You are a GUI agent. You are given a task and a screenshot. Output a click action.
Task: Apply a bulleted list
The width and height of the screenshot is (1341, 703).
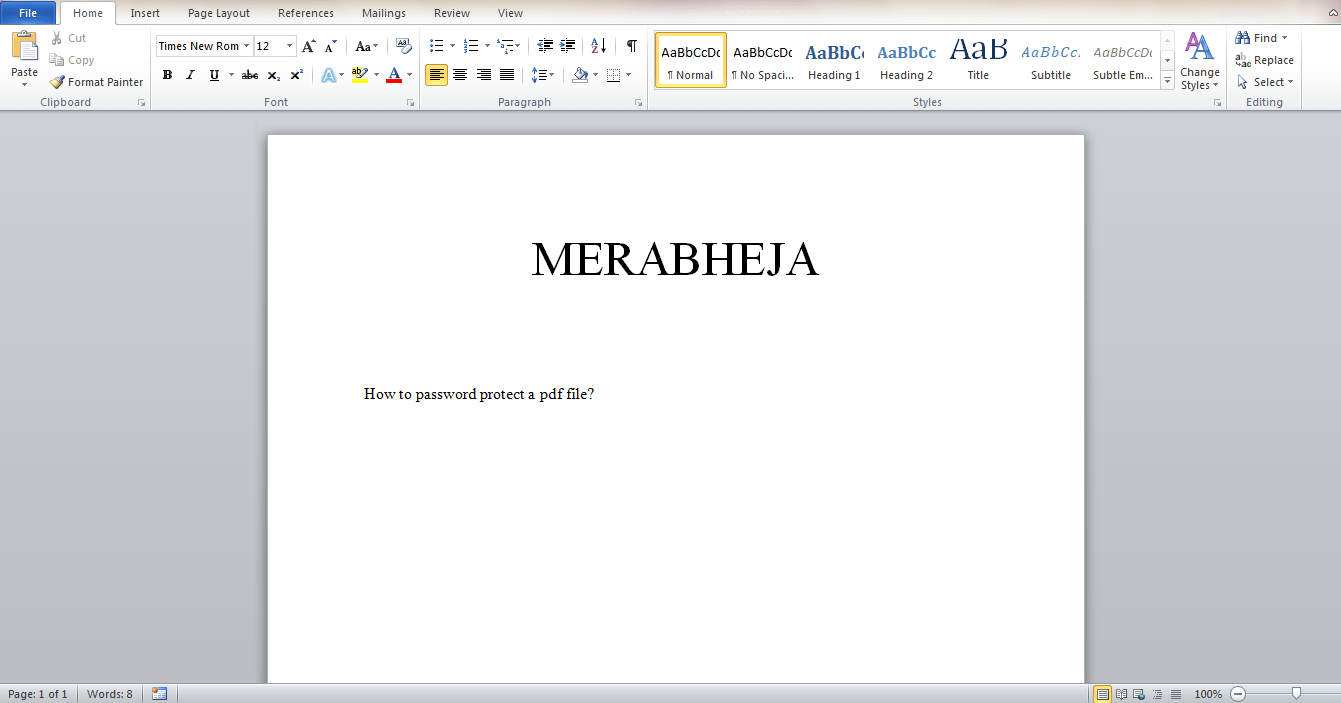(x=436, y=46)
